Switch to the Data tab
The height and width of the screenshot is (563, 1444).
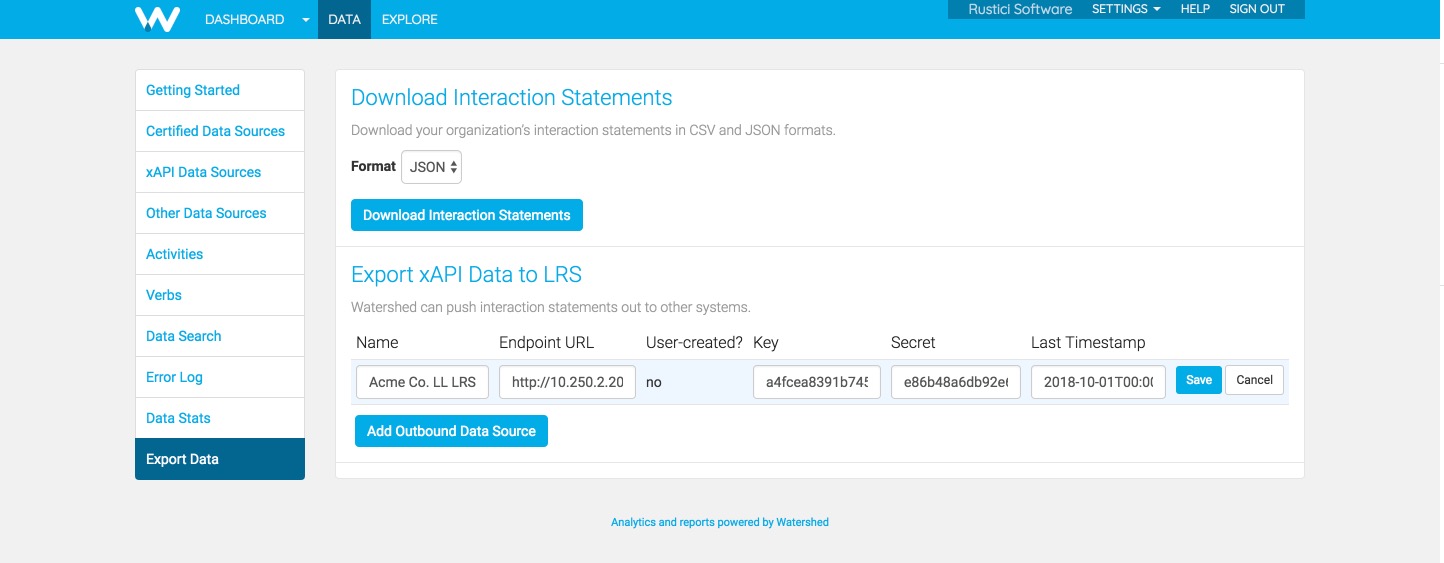point(344,19)
